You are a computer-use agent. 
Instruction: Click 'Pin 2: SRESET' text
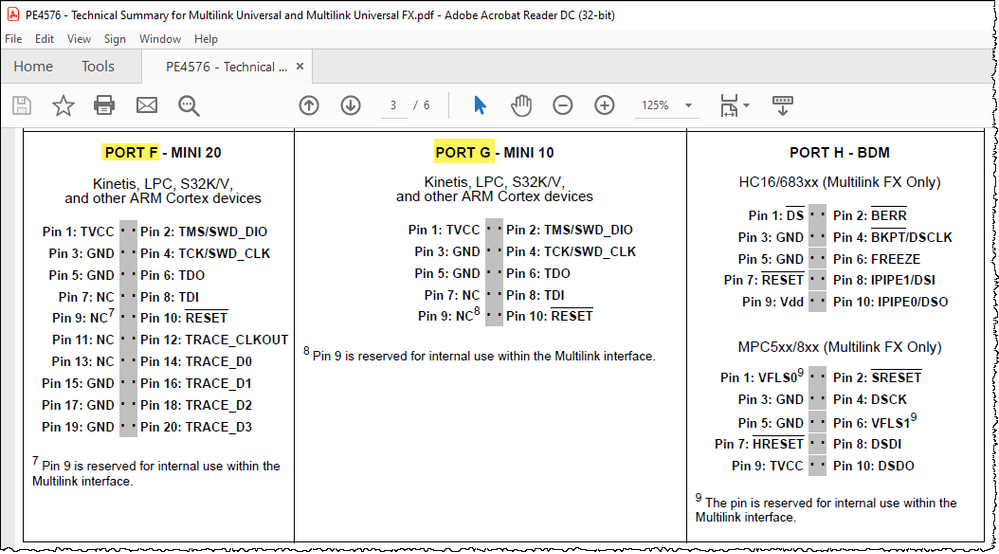point(877,378)
